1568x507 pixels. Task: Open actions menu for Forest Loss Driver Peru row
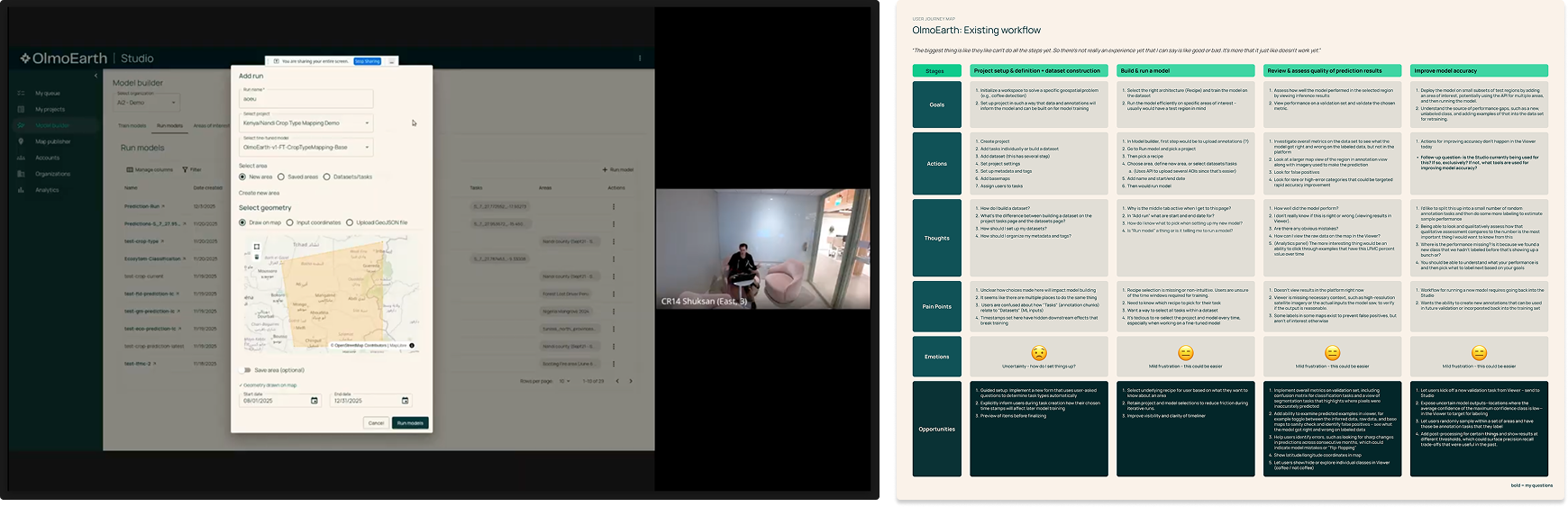click(x=614, y=294)
